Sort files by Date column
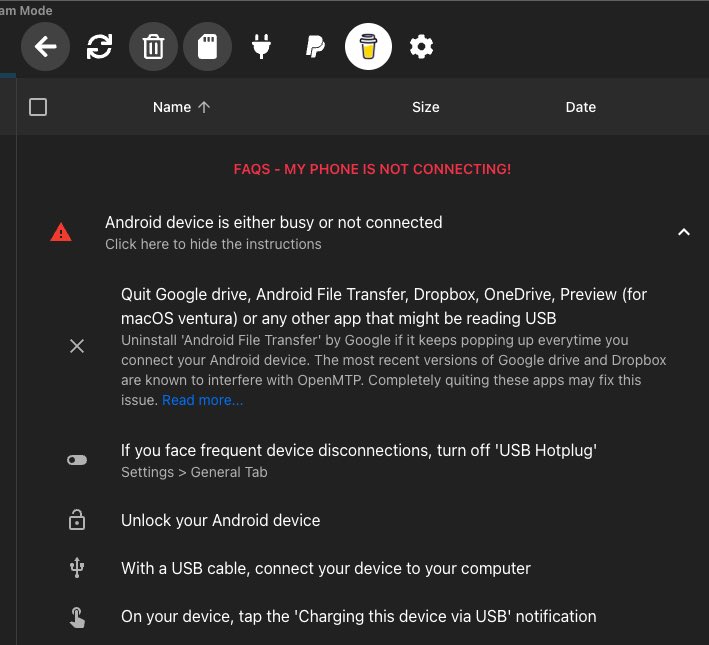Screen dimensions: 709x645 pos(581,107)
